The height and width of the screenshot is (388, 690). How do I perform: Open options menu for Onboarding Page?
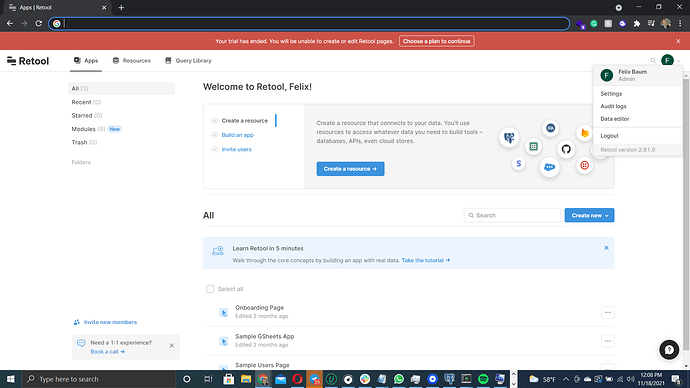(607, 312)
